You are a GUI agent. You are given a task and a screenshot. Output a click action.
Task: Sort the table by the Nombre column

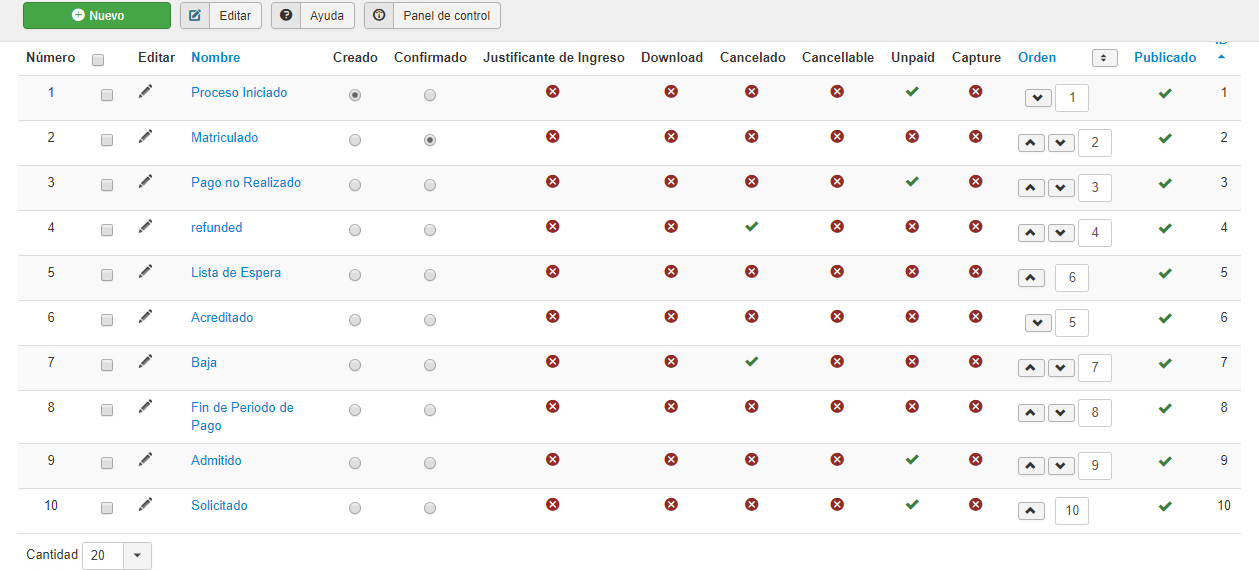(215, 58)
